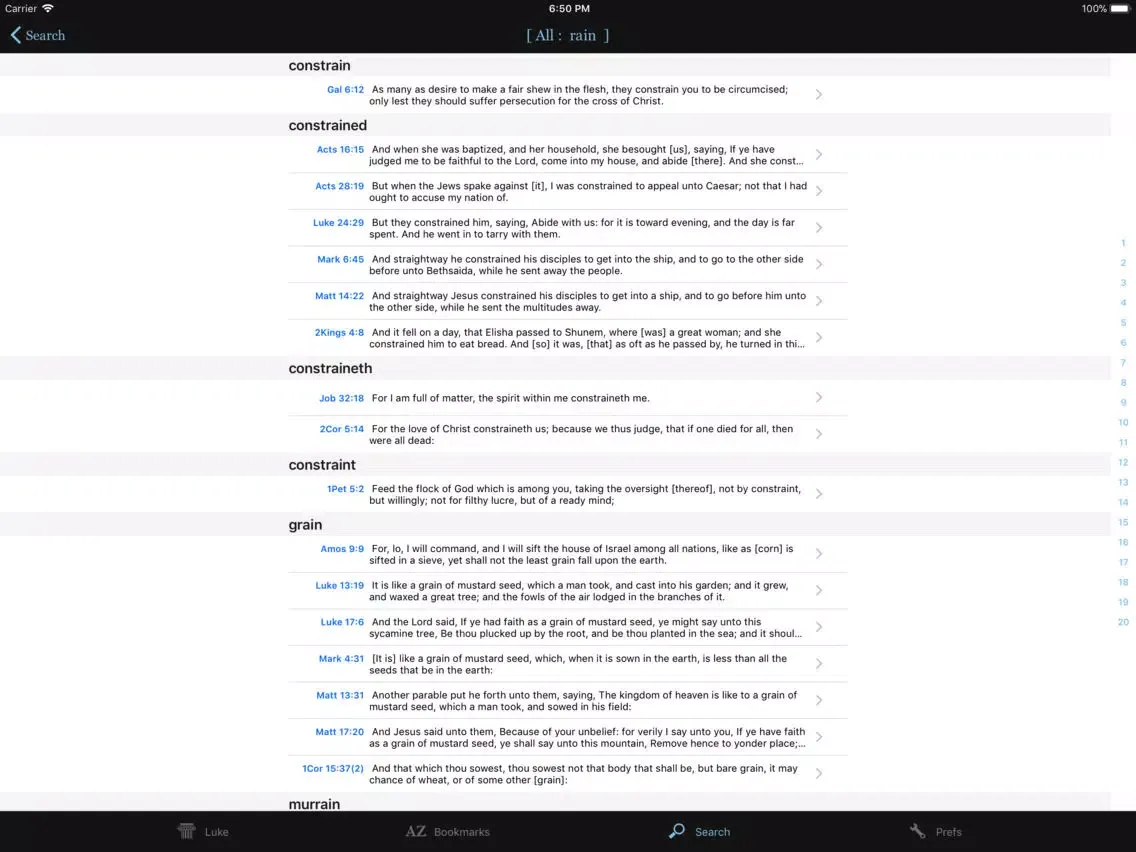Tap the "constrain" section header
This screenshot has height=852, width=1136.
tap(319, 66)
